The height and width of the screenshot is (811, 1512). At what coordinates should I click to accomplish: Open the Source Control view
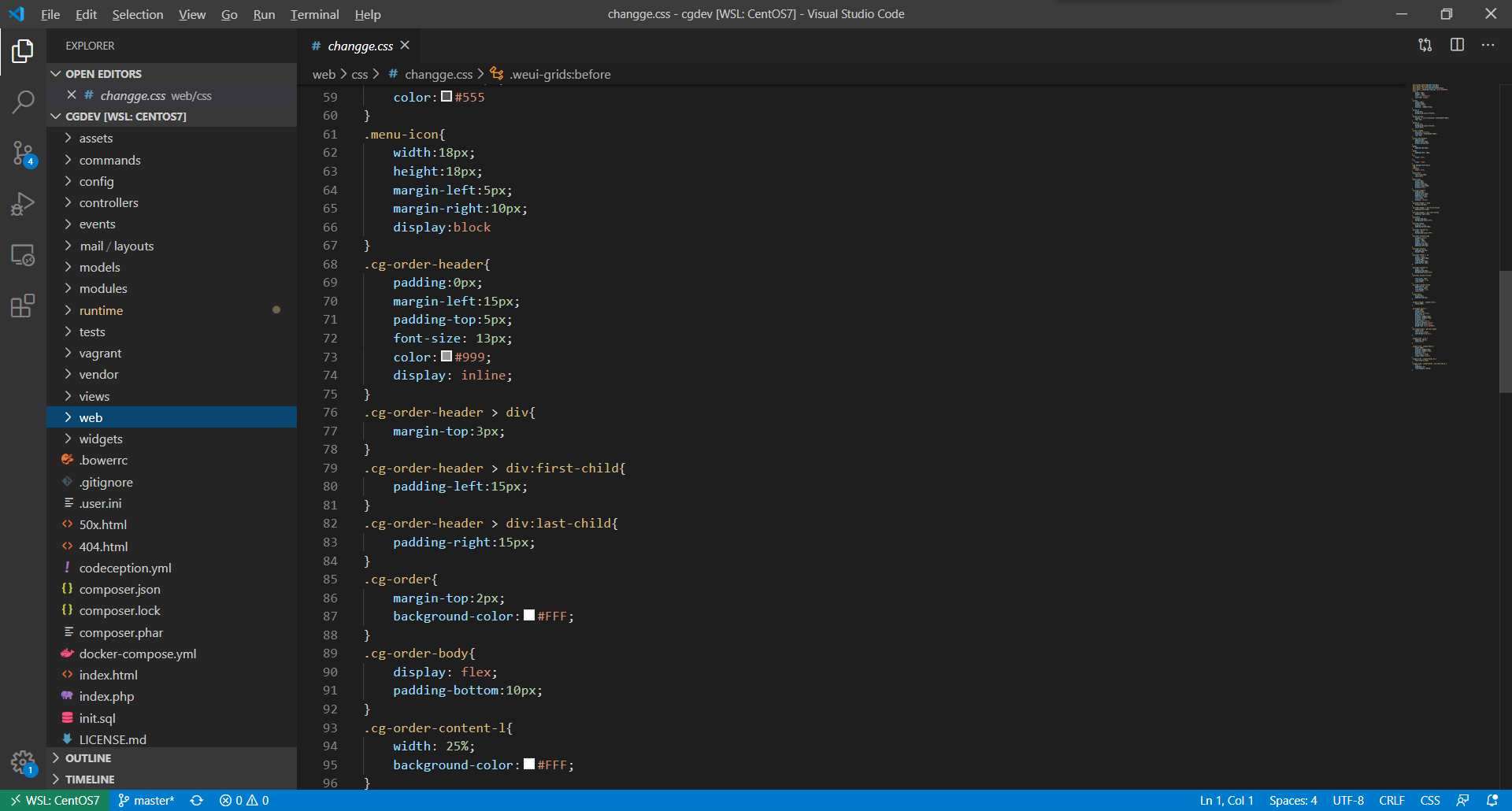pos(23,153)
